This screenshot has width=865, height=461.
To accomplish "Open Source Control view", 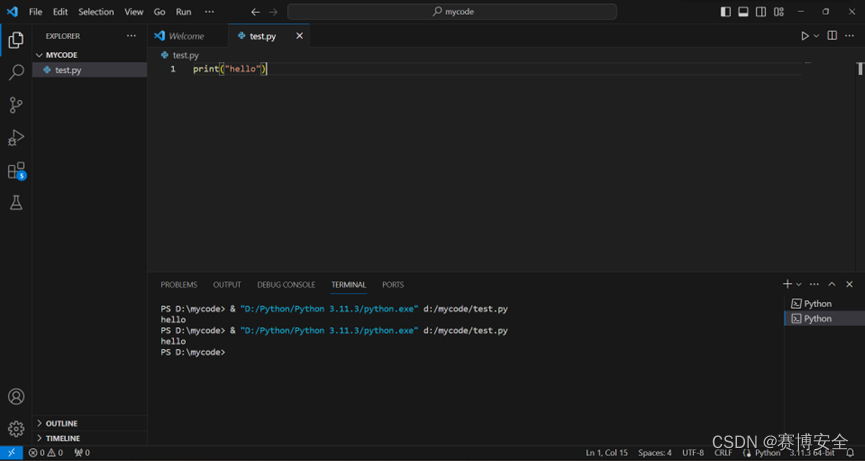I will [x=16, y=105].
